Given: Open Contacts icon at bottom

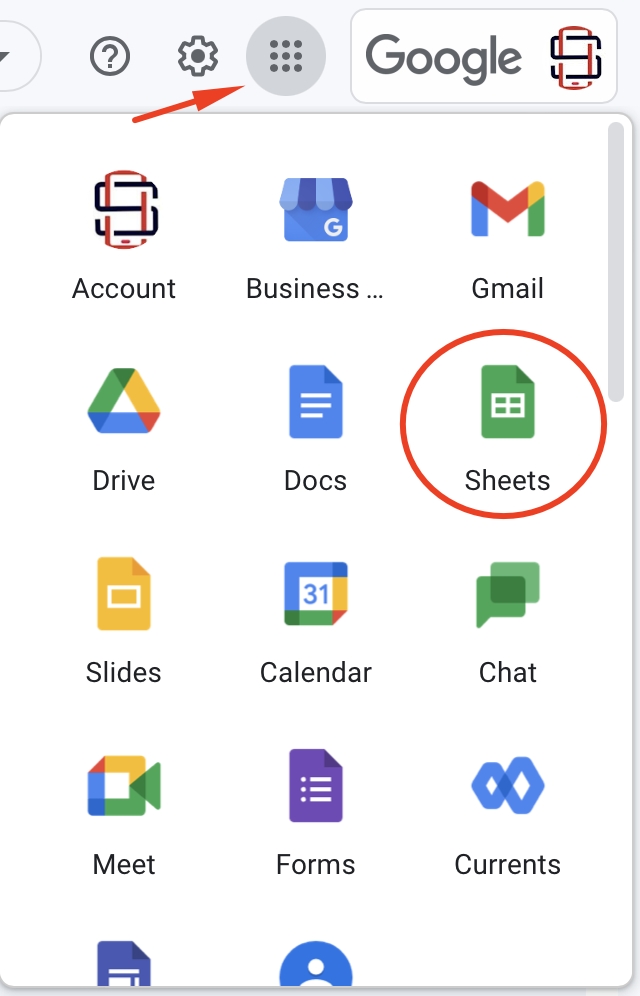Looking at the screenshot, I should [316, 963].
